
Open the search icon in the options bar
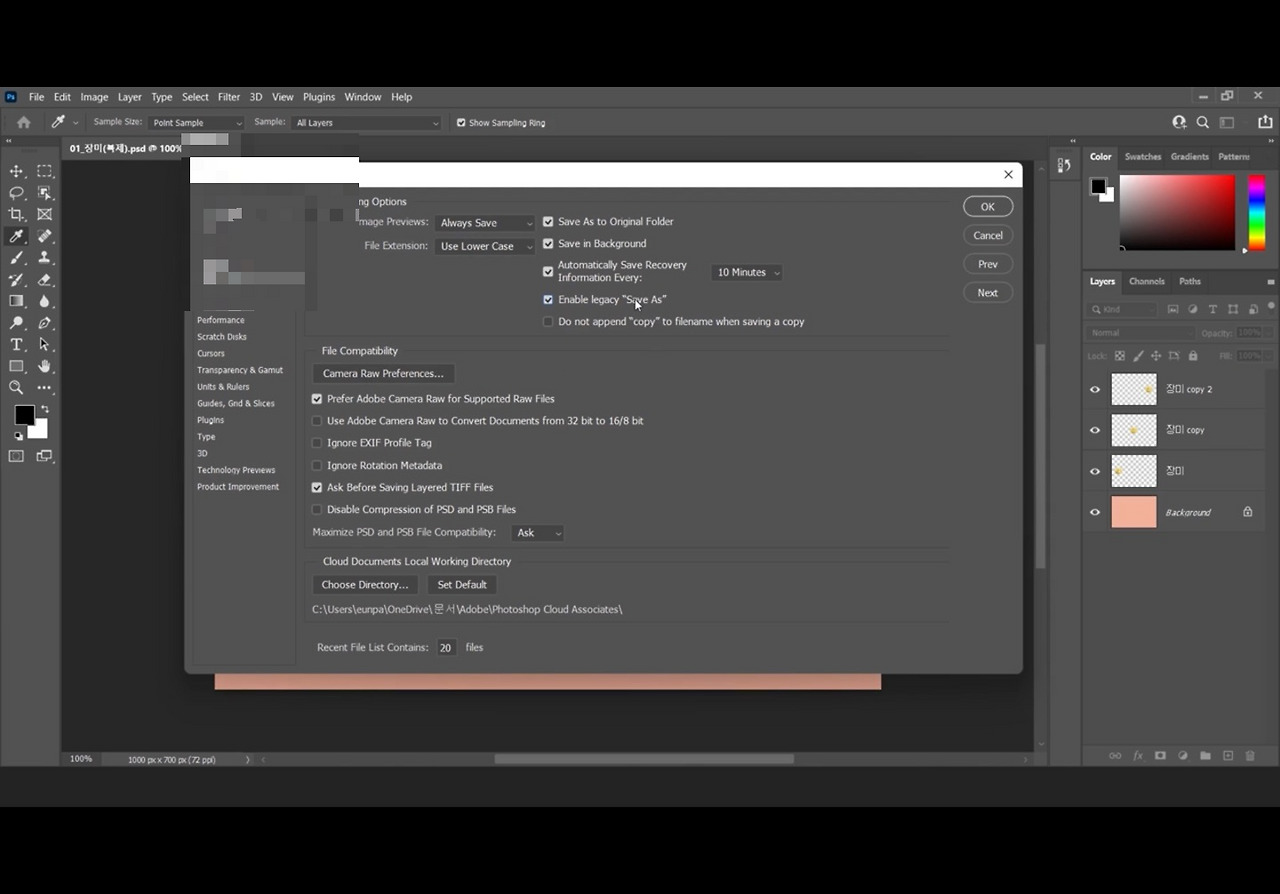coord(1203,122)
